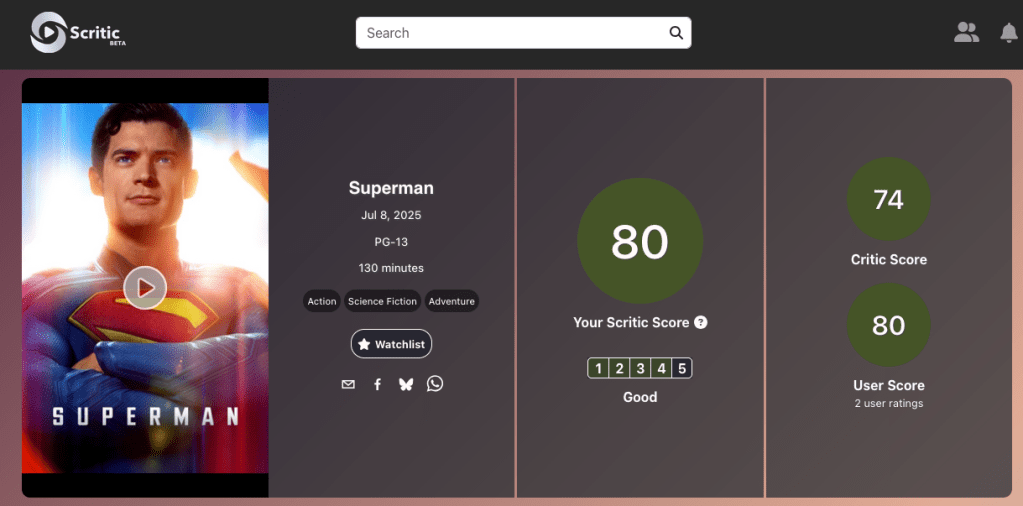
Task: Open the Science Fiction genre tag
Action: click(x=382, y=301)
